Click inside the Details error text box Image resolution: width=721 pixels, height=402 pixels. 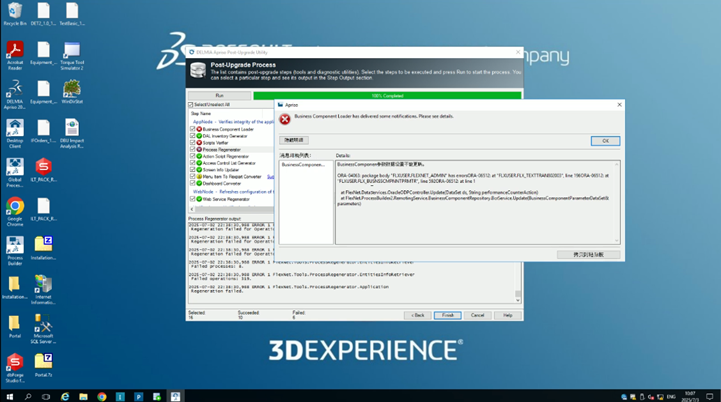[x=475, y=202]
